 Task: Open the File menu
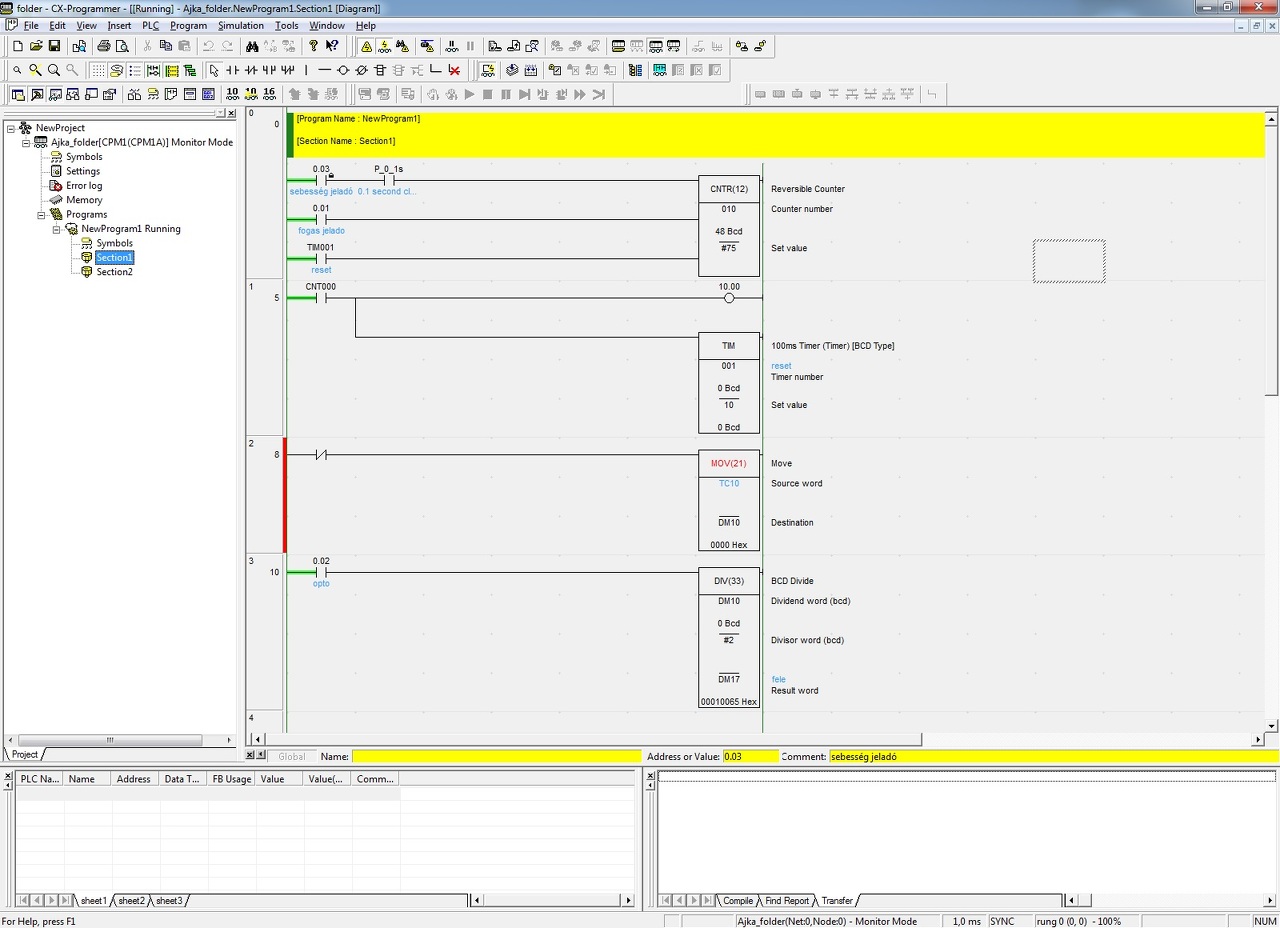(31, 25)
